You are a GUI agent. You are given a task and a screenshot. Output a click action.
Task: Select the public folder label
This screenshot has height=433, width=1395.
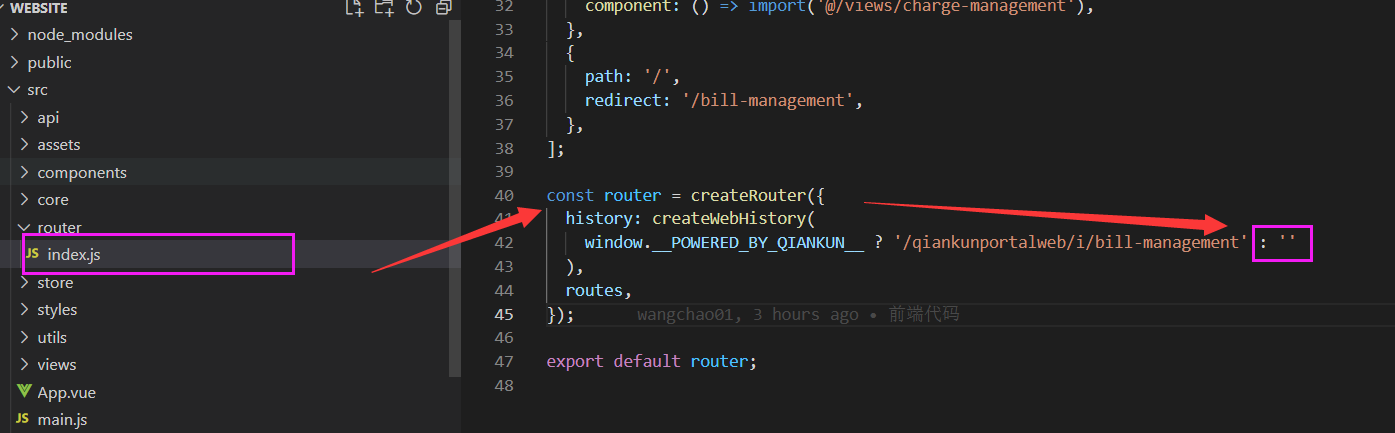49,62
